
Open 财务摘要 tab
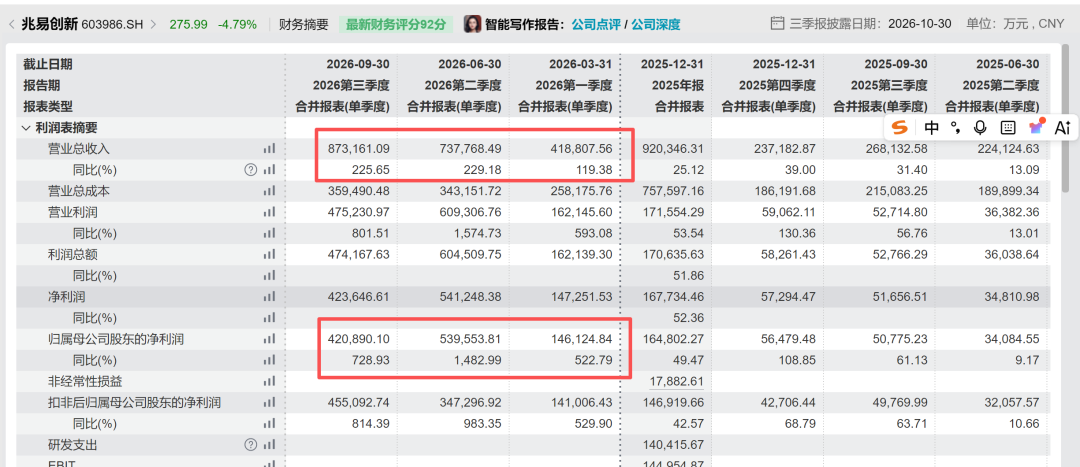[302, 24]
